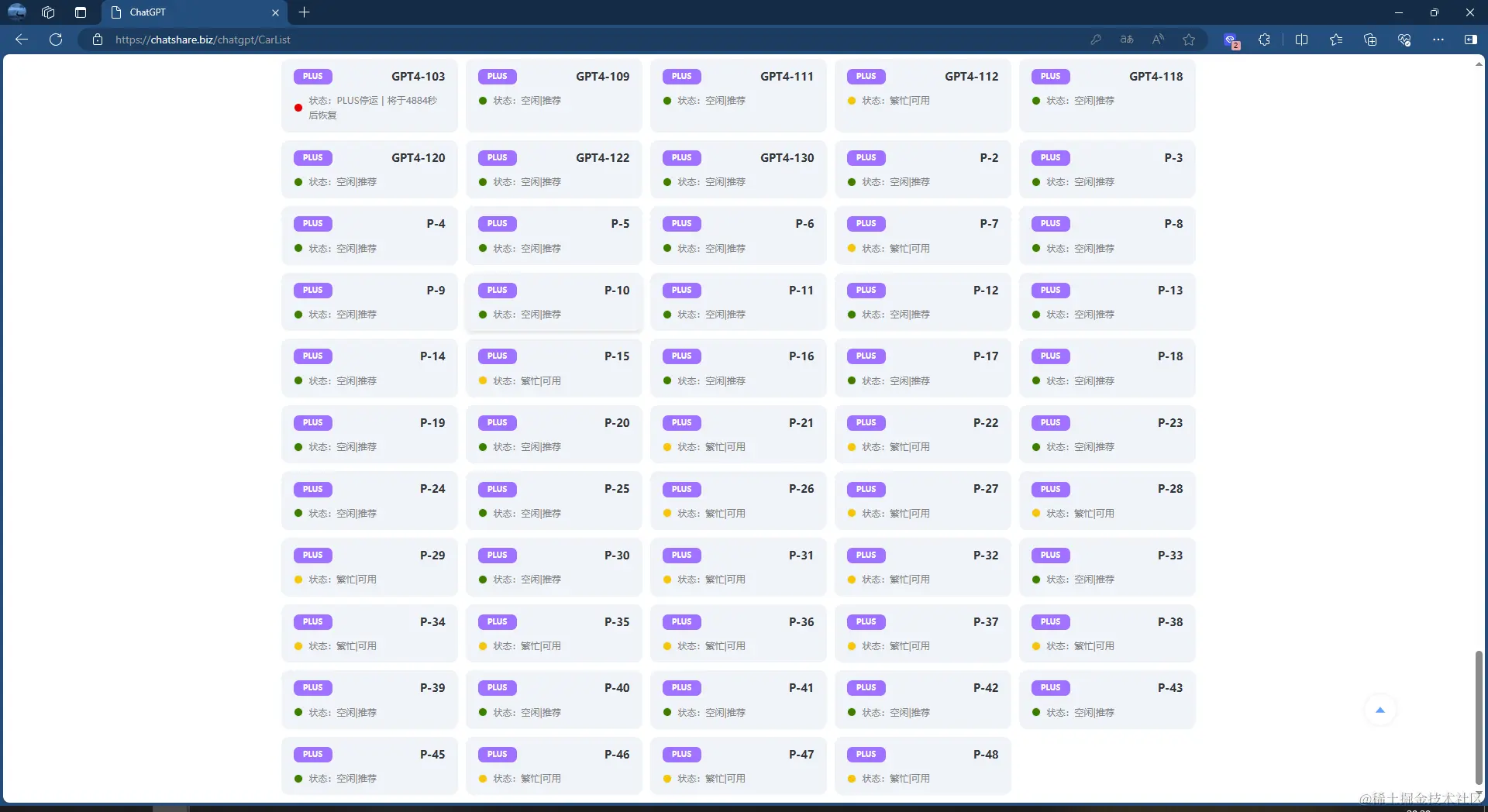1488x812 pixels.
Task: Click the P-9 title label
Action: [436, 290]
